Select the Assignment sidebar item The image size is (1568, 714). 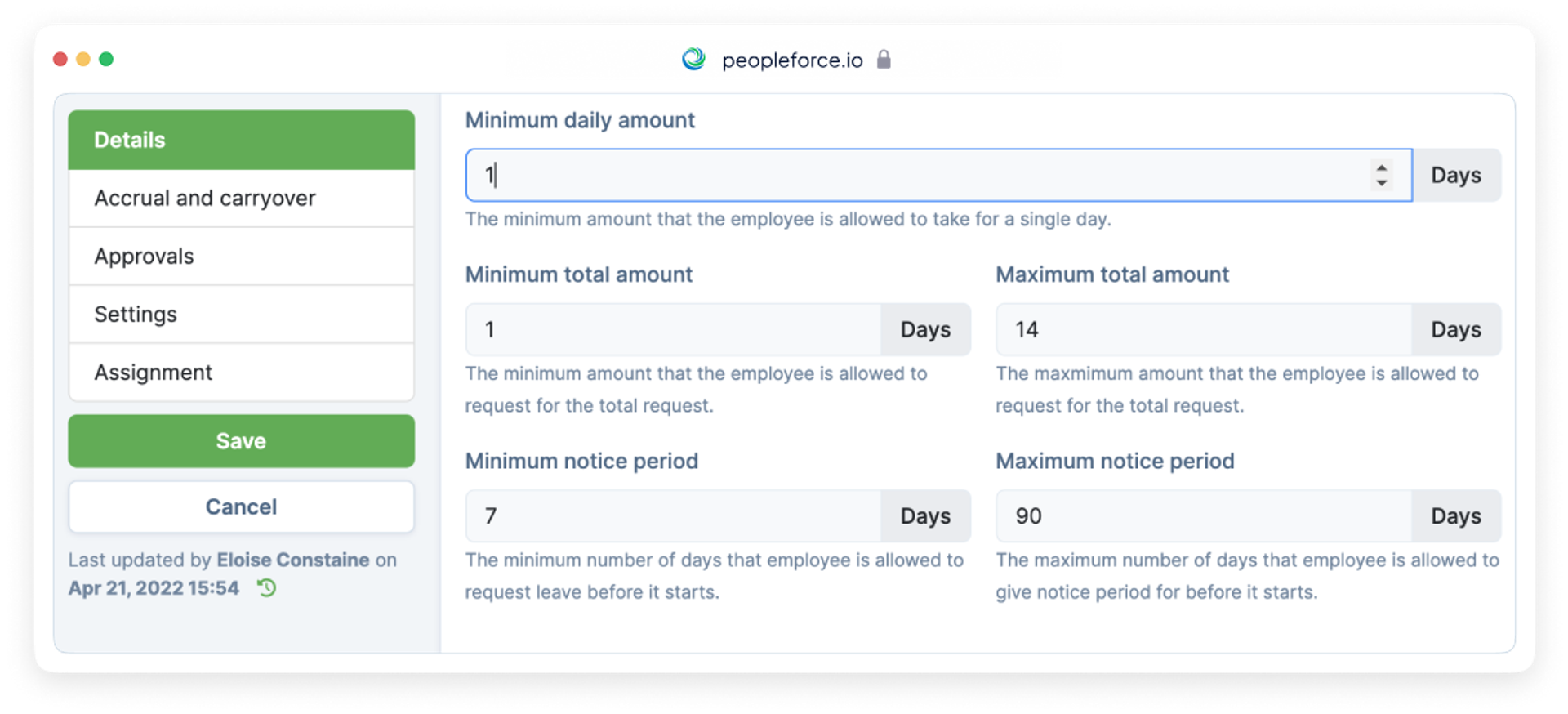pyautogui.click(x=241, y=373)
